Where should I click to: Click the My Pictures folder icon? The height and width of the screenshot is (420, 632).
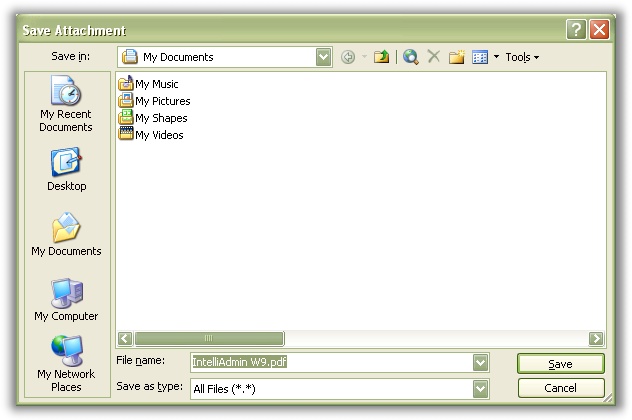coord(126,100)
